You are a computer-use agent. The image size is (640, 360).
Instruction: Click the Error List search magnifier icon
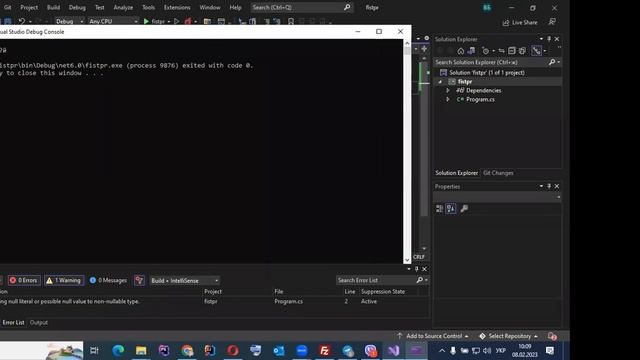[x=419, y=280]
